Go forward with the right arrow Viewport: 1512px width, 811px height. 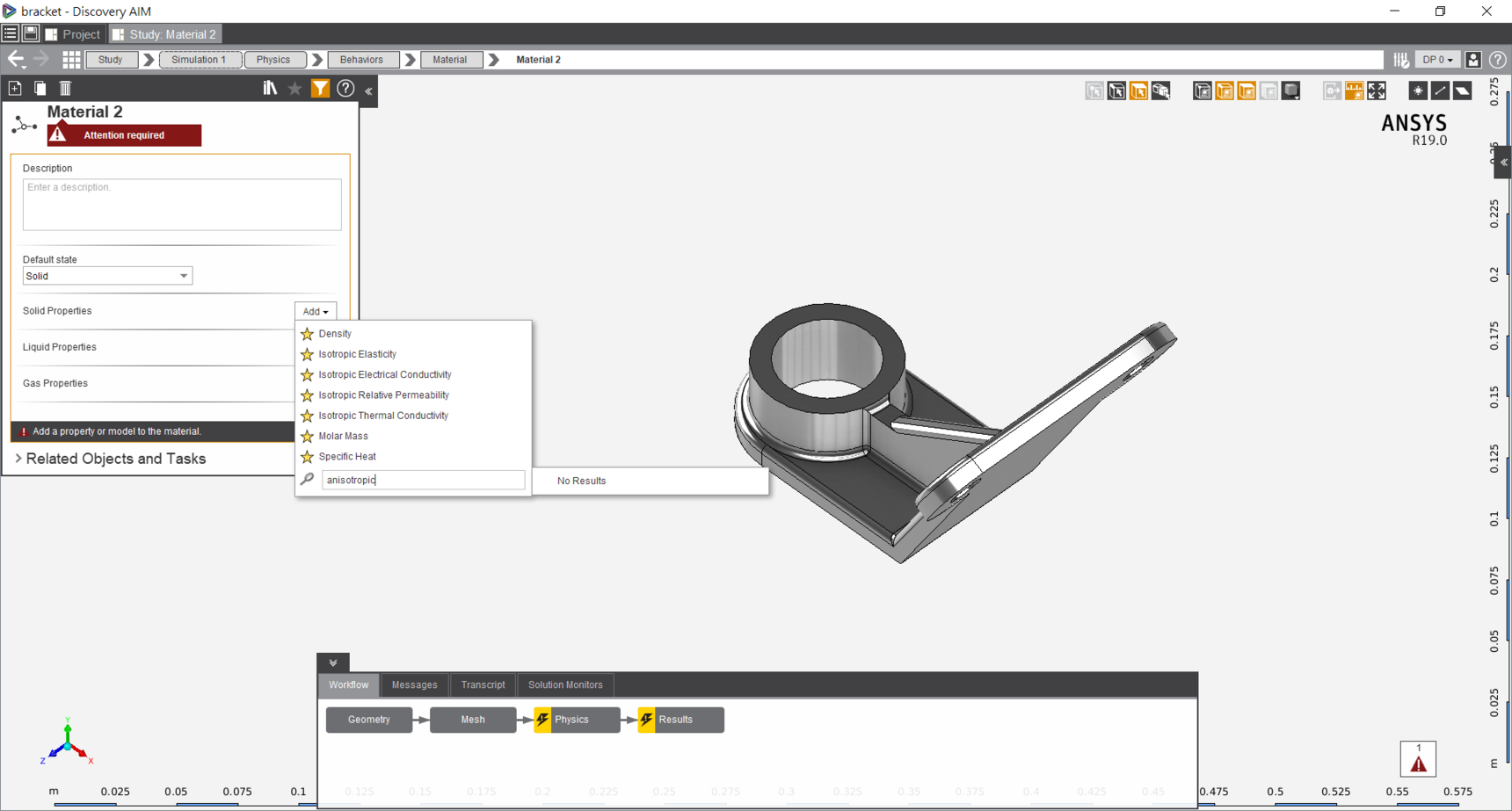[x=40, y=60]
